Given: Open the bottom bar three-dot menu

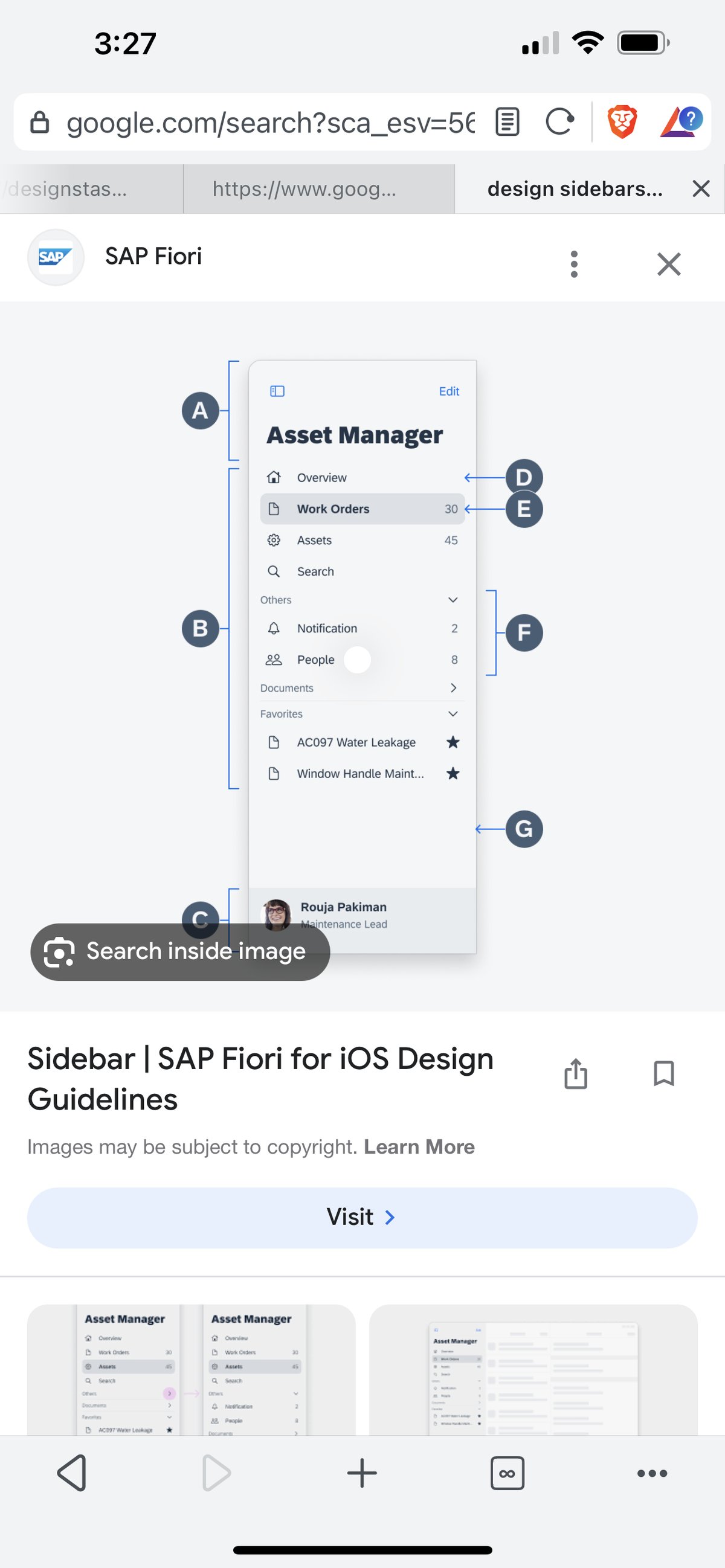Looking at the screenshot, I should coord(652,1473).
